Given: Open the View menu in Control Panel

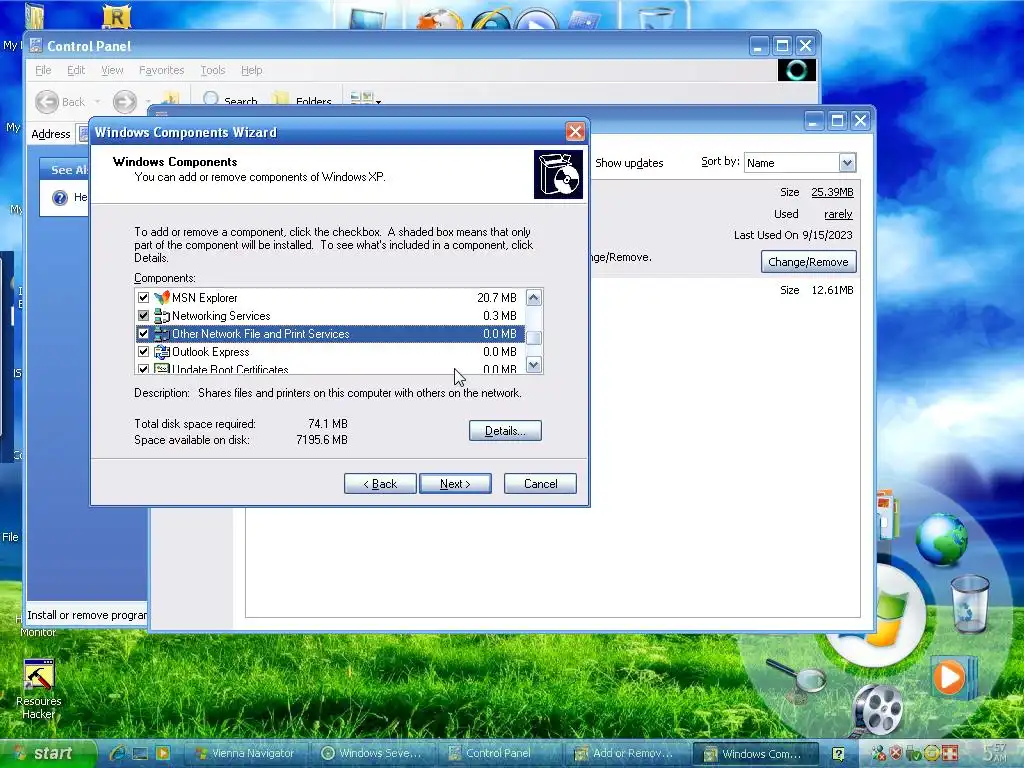Looking at the screenshot, I should pyautogui.click(x=112, y=70).
